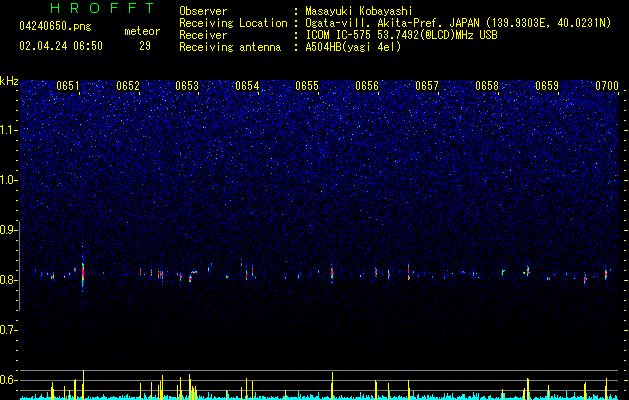This screenshot has width=629, height=400.
Task: Click the 1.1 kHz axis label
Action: [8, 130]
